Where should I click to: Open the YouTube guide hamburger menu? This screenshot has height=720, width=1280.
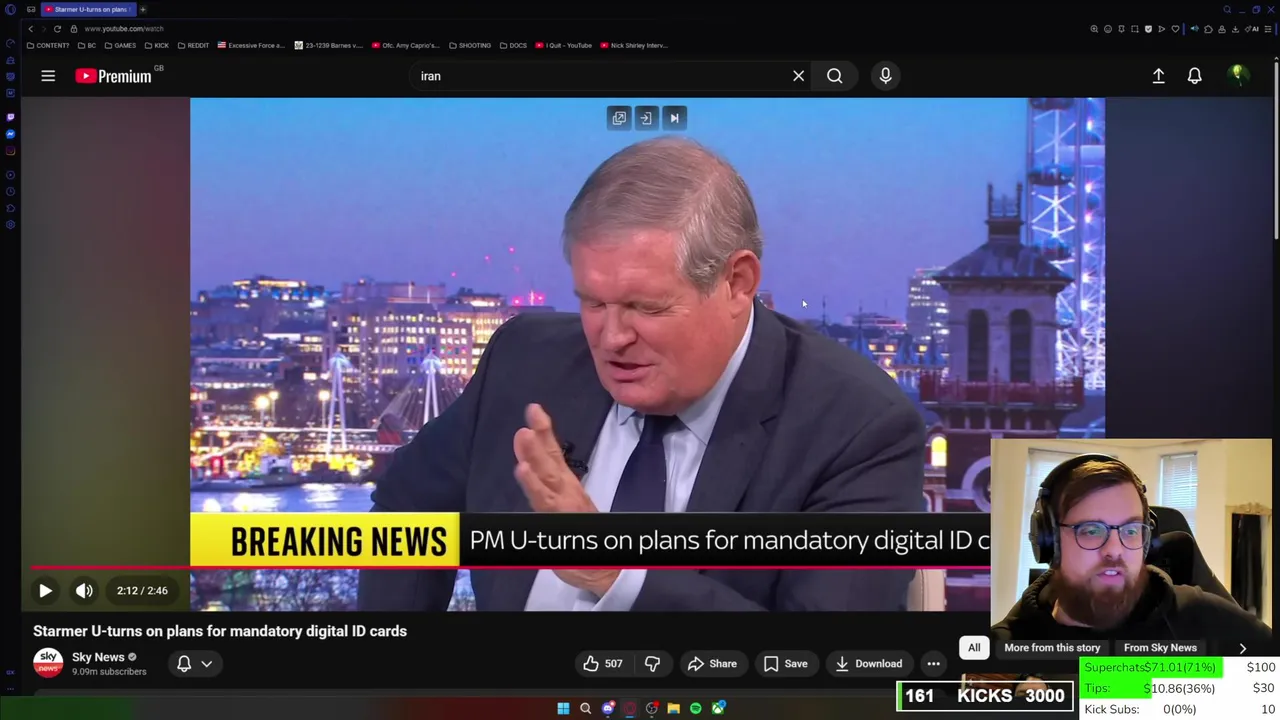point(48,76)
